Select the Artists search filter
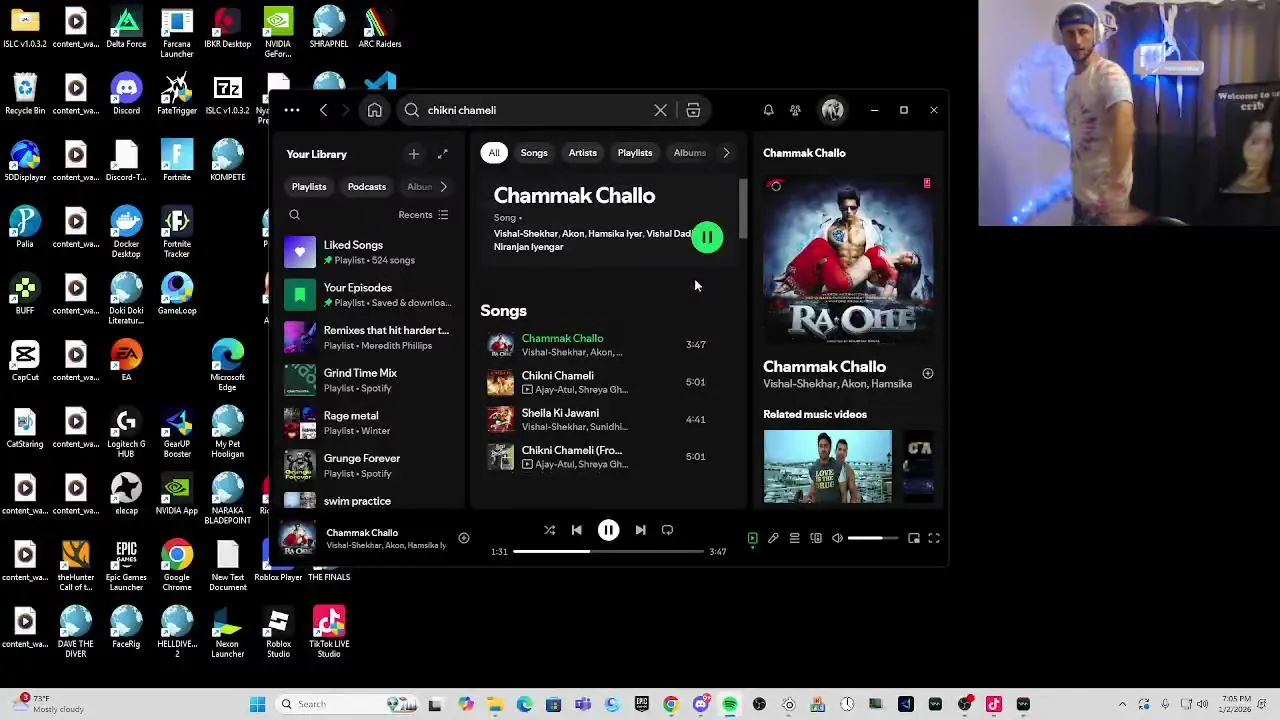The image size is (1280, 720). pos(582,153)
